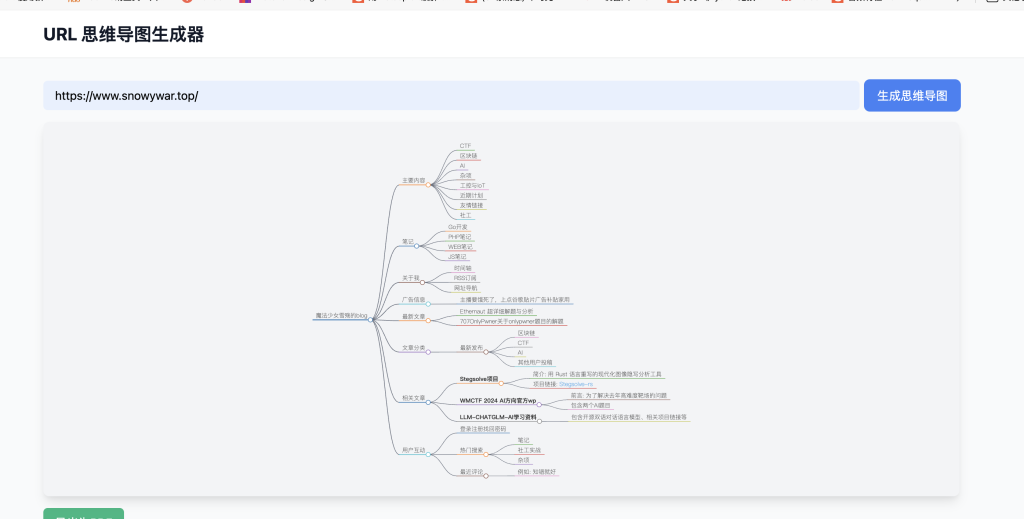Select the AI node under 主要内容

462,166
